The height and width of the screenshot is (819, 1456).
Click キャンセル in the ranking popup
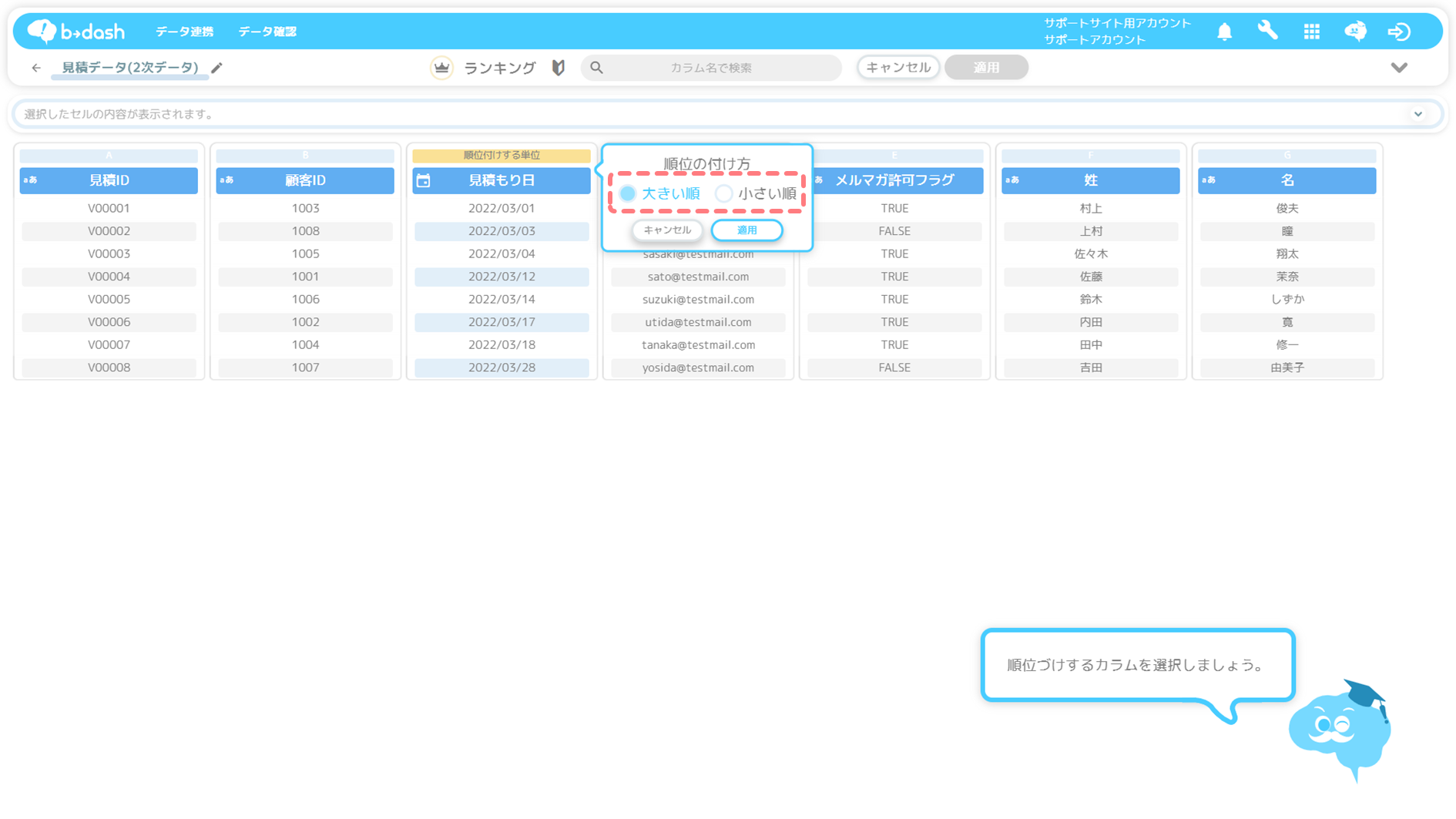pyautogui.click(x=667, y=230)
